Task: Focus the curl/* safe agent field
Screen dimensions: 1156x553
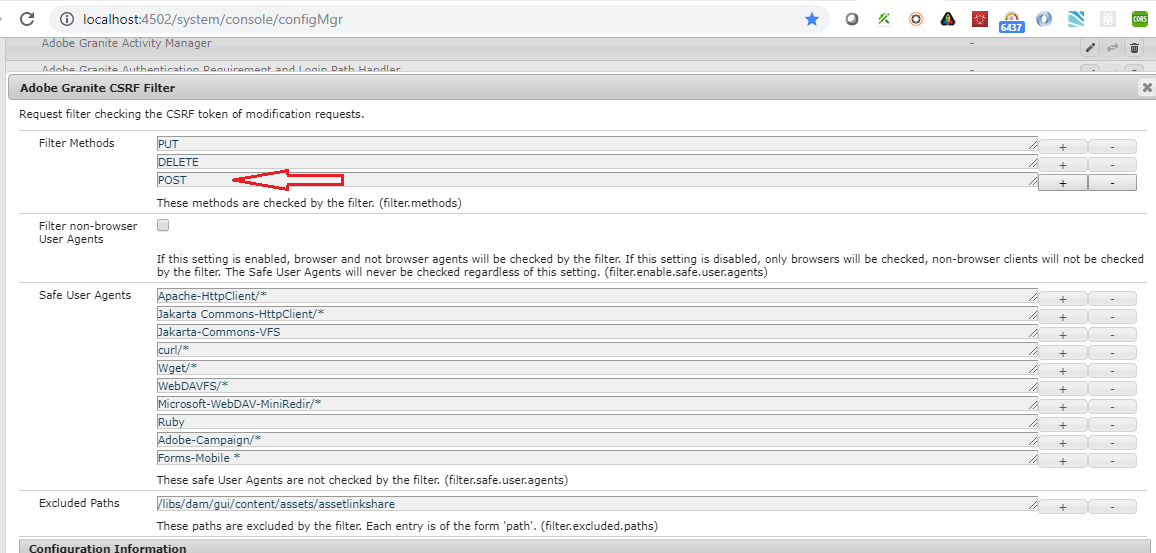Action: tap(597, 349)
